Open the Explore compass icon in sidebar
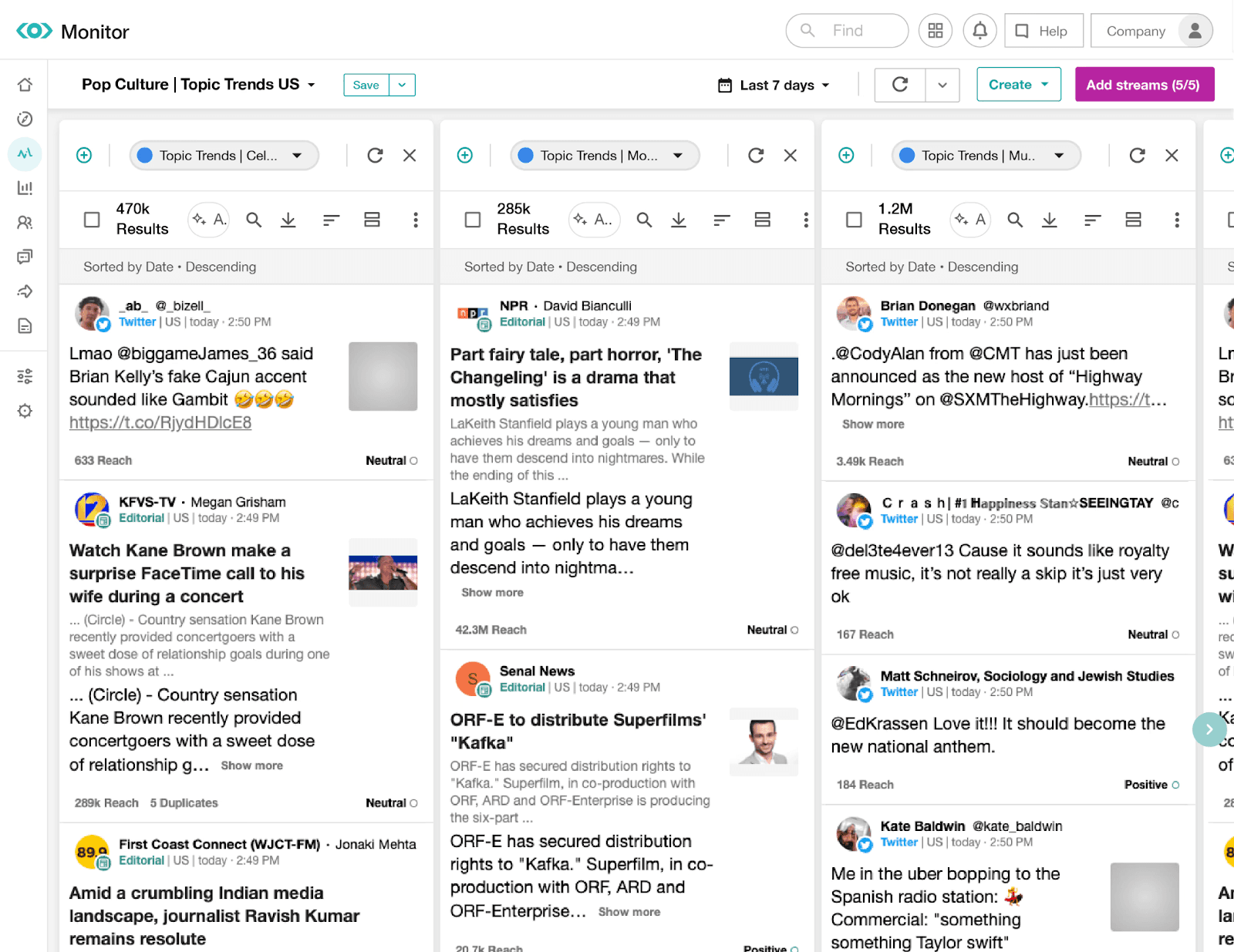1234x952 pixels. 25,119
